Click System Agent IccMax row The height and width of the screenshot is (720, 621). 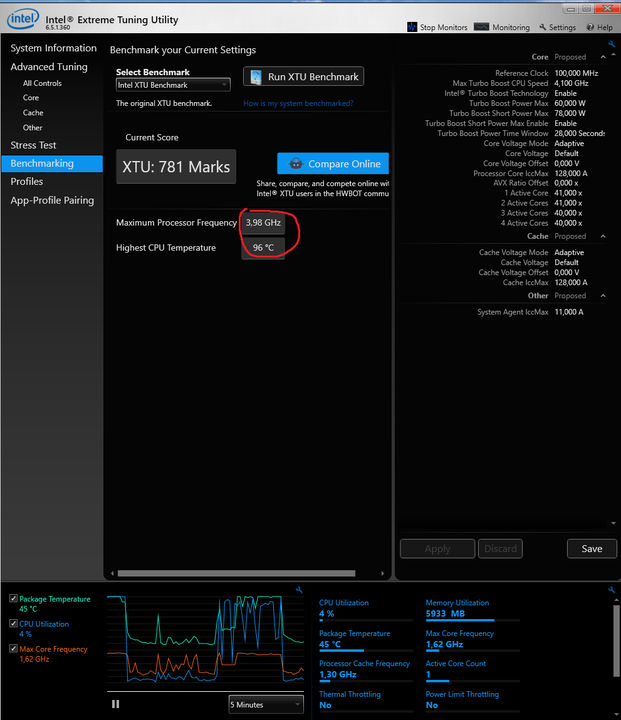pyautogui.click(x=530, y=312)
